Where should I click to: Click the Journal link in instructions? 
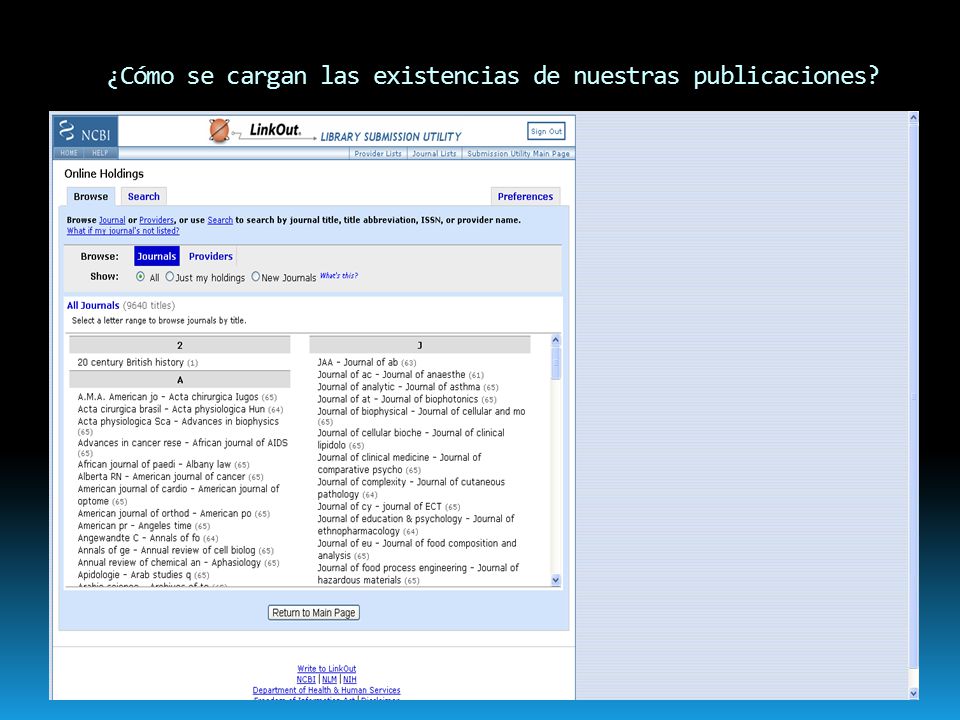click(x=112, y=220)
